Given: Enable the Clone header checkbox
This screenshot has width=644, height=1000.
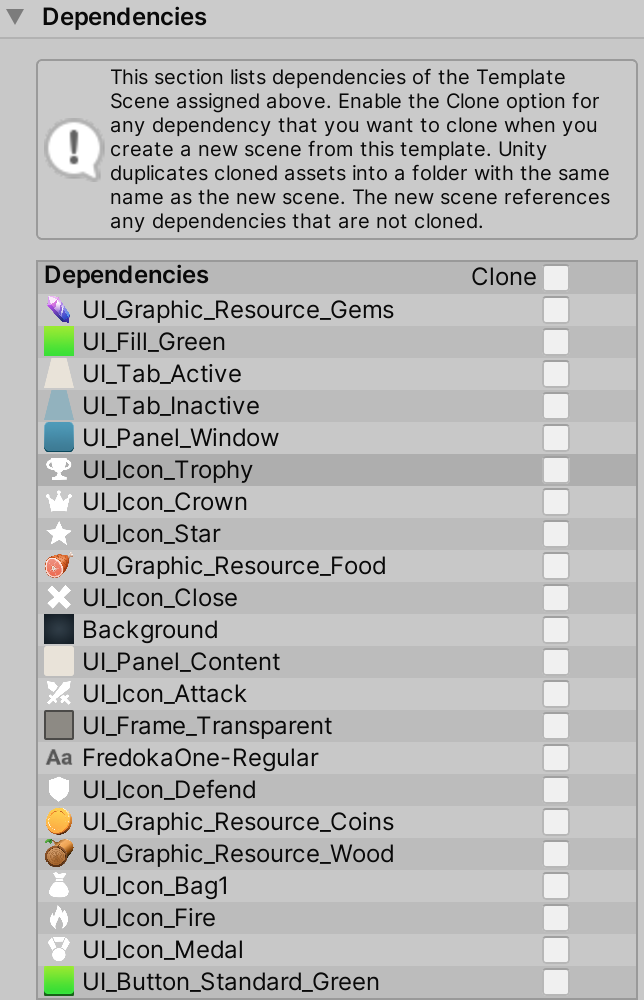Looking at the screenshot, I should point(556,276).
